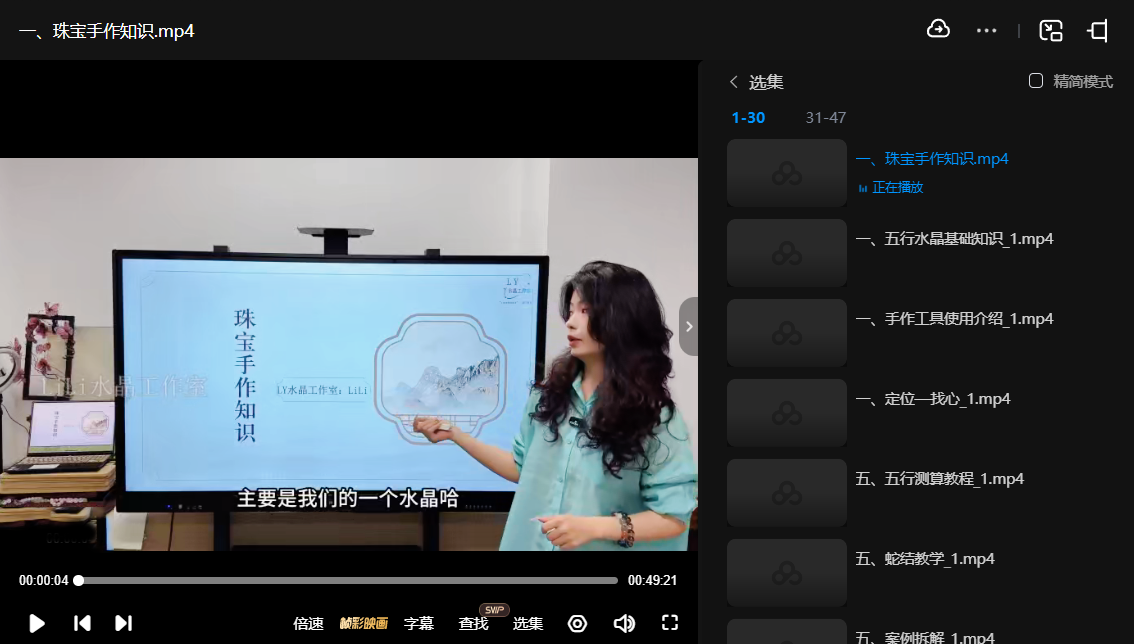
Task: Go back using the 选集 chevron
Action: tap(734, 82)
